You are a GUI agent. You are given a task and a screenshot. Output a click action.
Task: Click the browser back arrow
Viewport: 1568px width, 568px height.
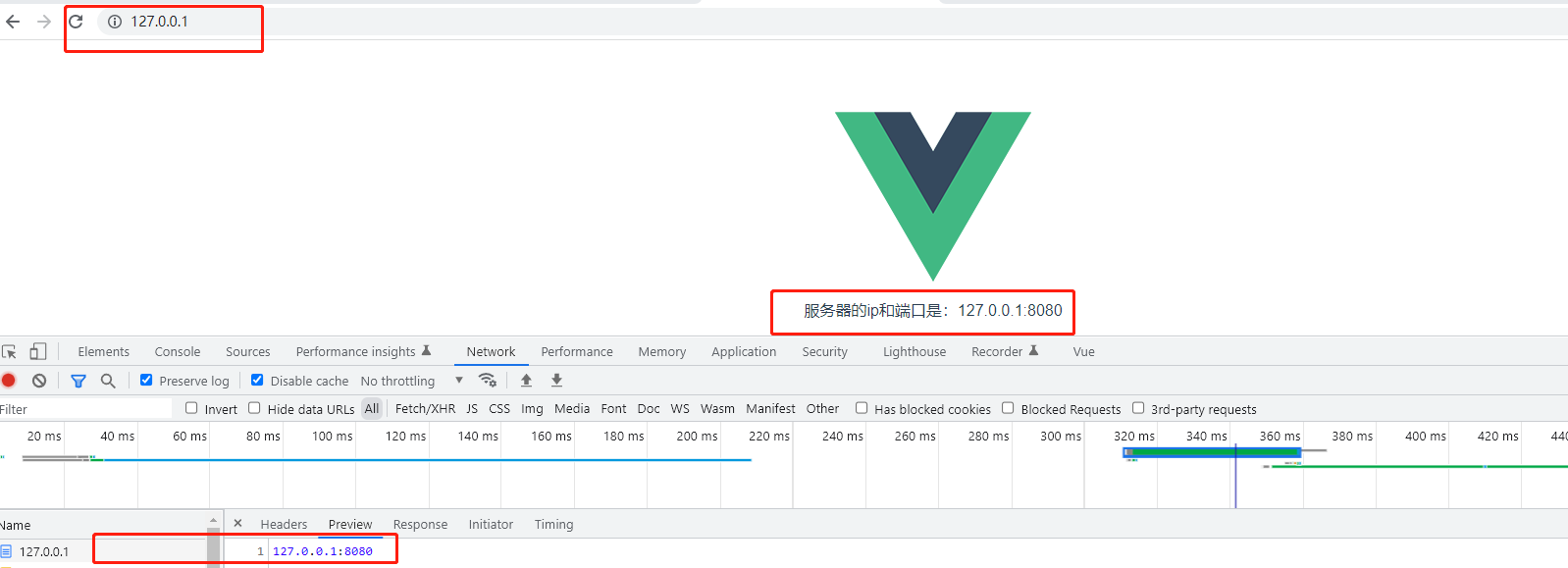pyautogui.click(x=13, y=22)
